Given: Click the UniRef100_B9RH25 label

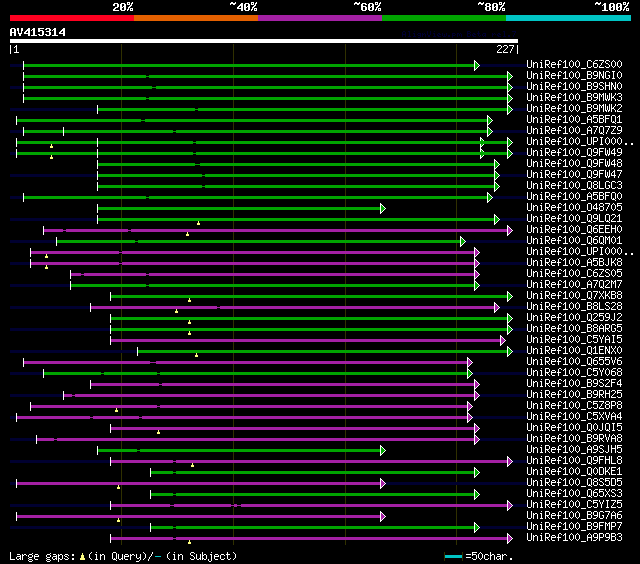Looking at the screenshot, I should pyautogui.click(x=574, y=395).
